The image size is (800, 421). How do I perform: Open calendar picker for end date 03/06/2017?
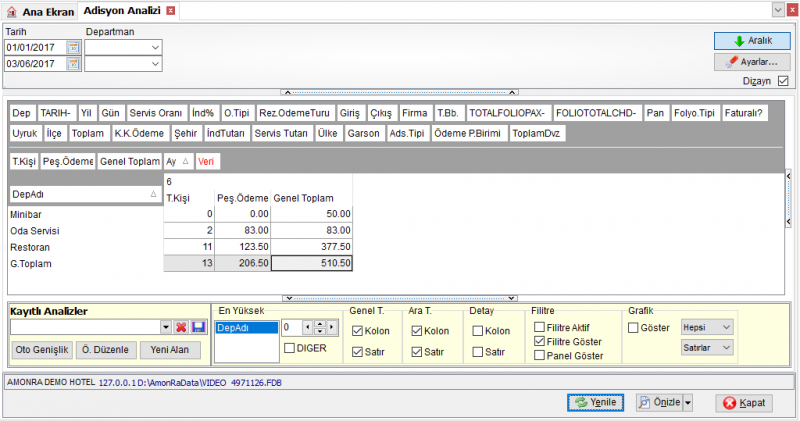pyautogui.click(x=73, y=64)
